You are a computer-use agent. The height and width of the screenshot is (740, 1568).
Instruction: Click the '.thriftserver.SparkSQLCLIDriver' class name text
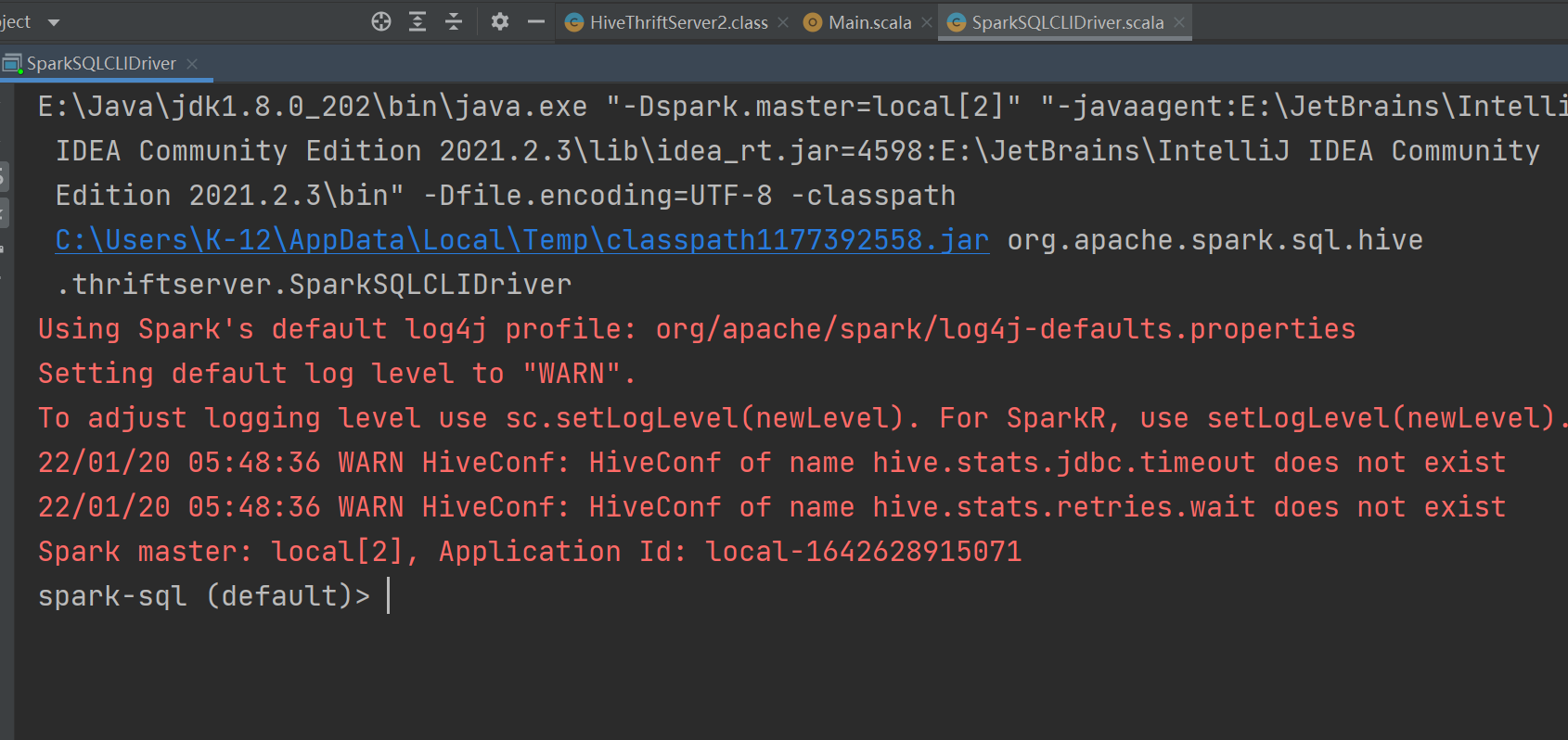(x=314, y=285)
